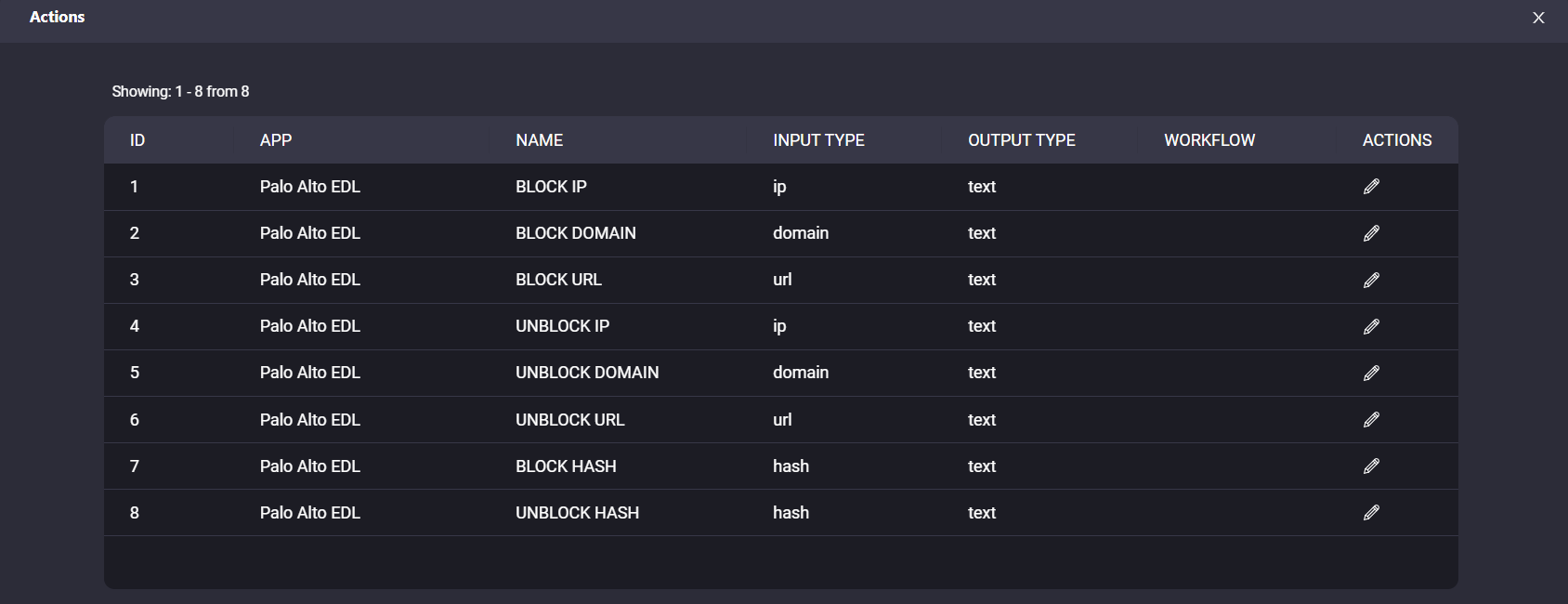Edit the BLOCK IP action pencil icon
1568x604 pixels.
point(1371,187)
